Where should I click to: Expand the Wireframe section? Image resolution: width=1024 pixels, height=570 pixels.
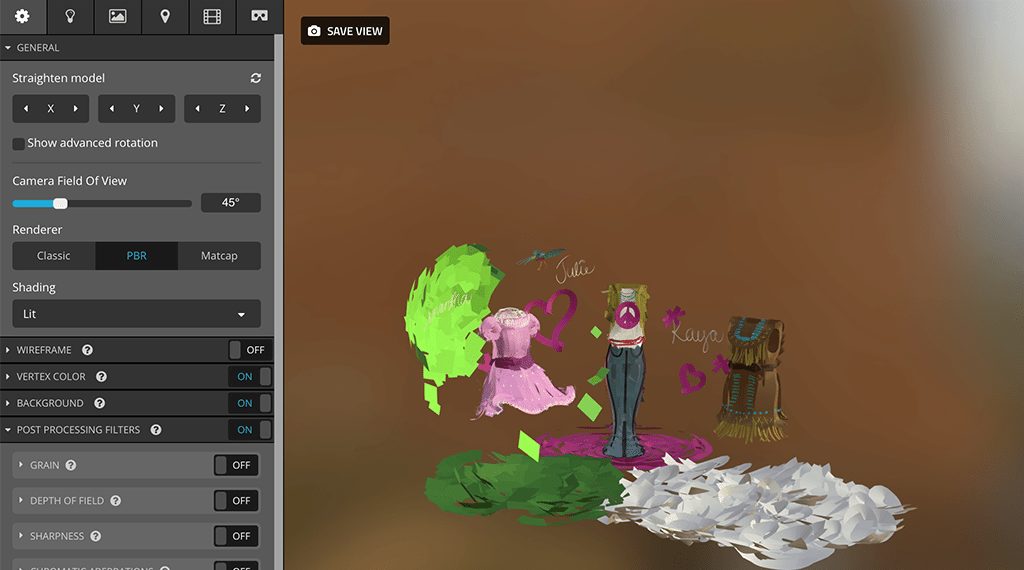pos(8,350)
